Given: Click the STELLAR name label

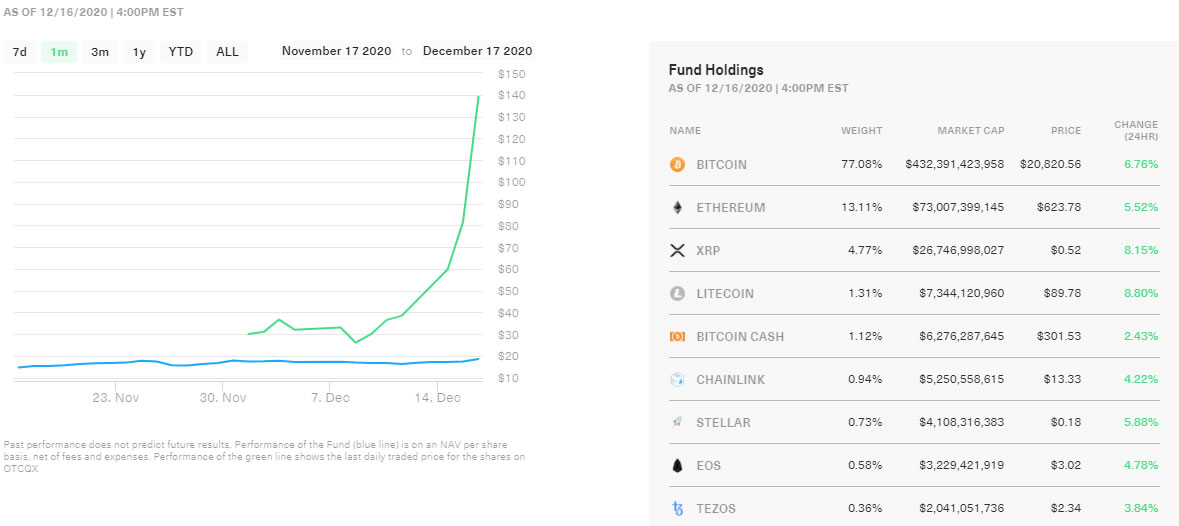Looking at the screenshot, I should pos(723,422).
